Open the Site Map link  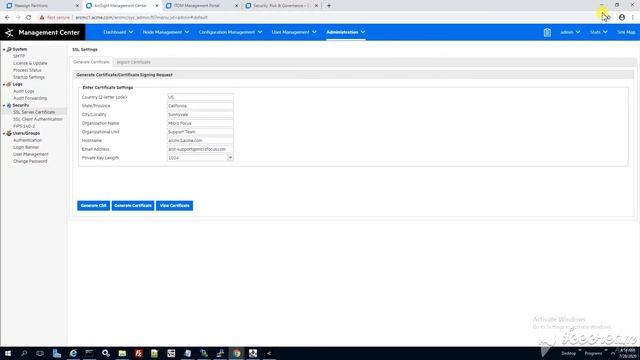pyautogui.click(x=626, y=32)
